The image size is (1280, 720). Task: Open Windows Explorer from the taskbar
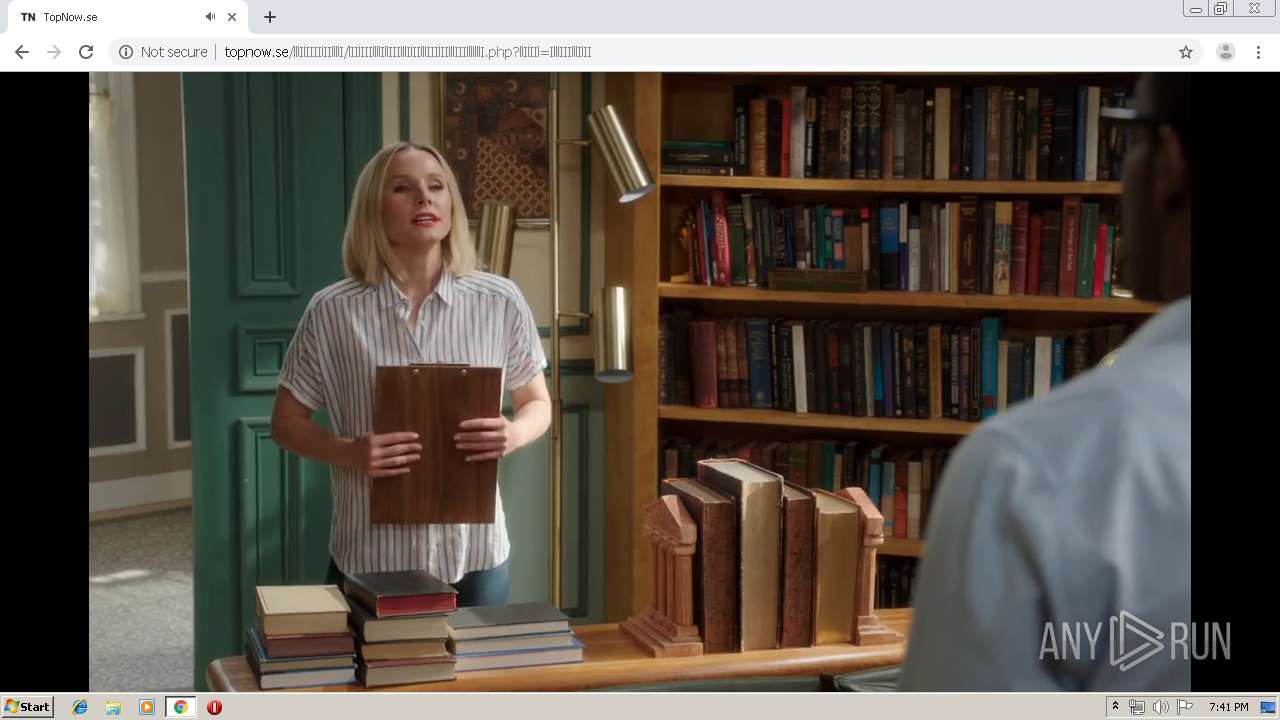click(x=113, y=707)
